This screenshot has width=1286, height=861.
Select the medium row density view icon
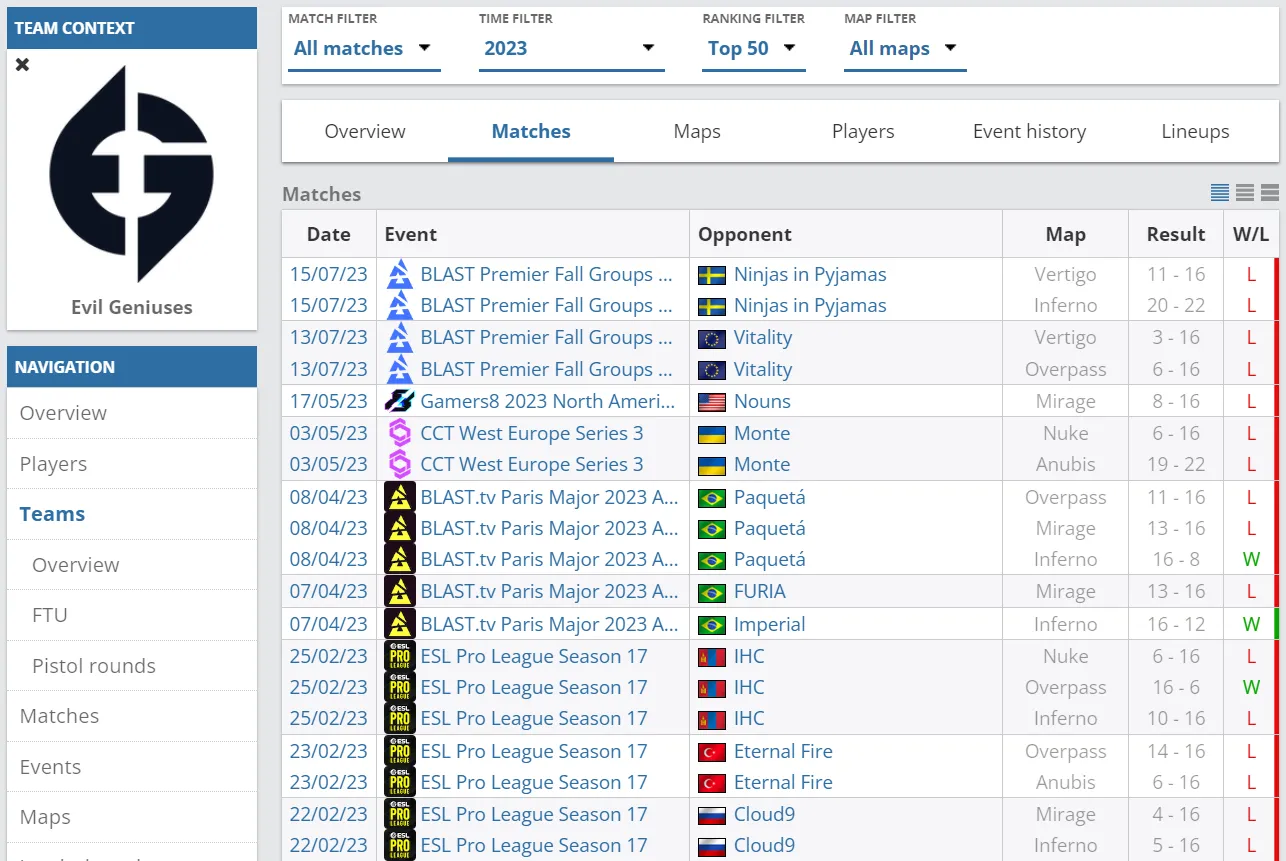(x=1245, y=193)
